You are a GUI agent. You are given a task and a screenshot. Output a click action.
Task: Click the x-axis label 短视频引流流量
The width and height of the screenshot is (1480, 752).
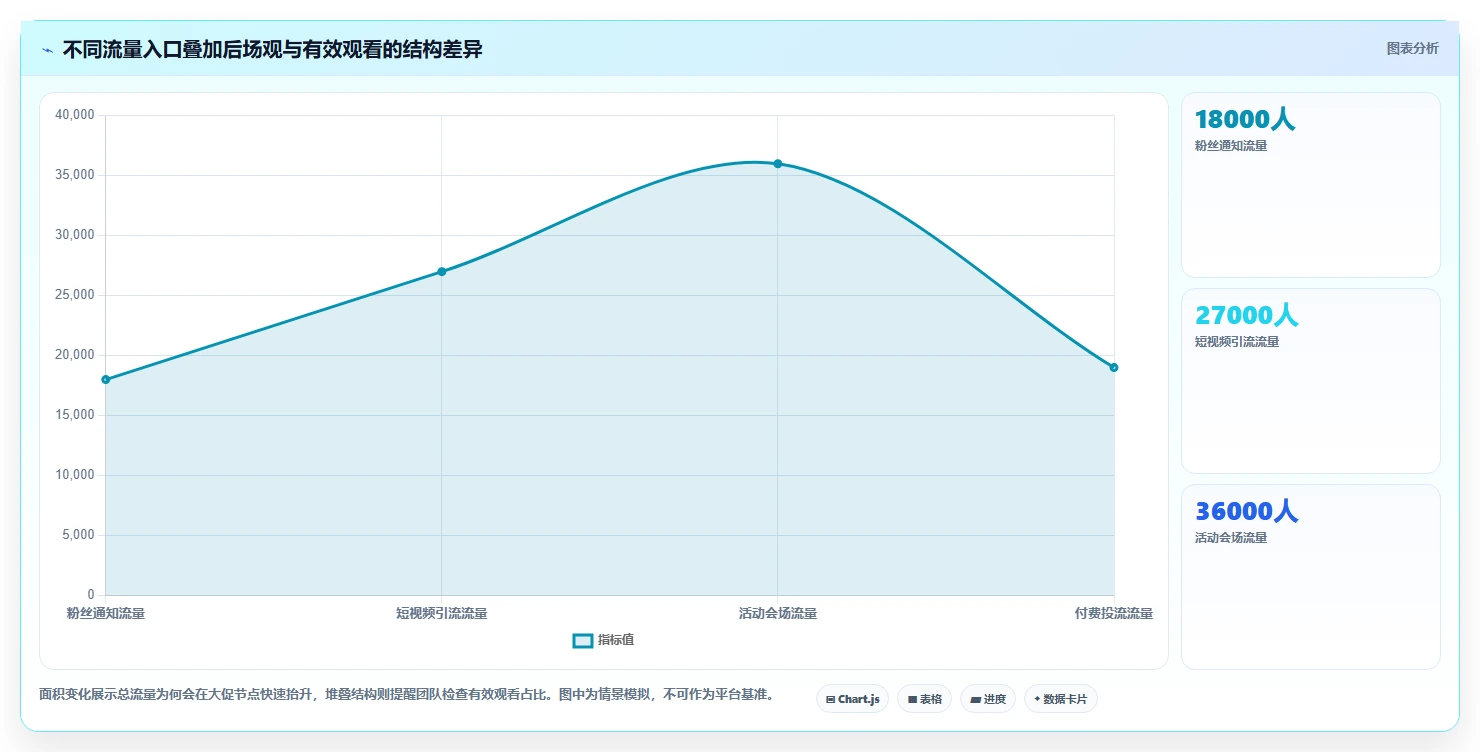tap(442, 613)
